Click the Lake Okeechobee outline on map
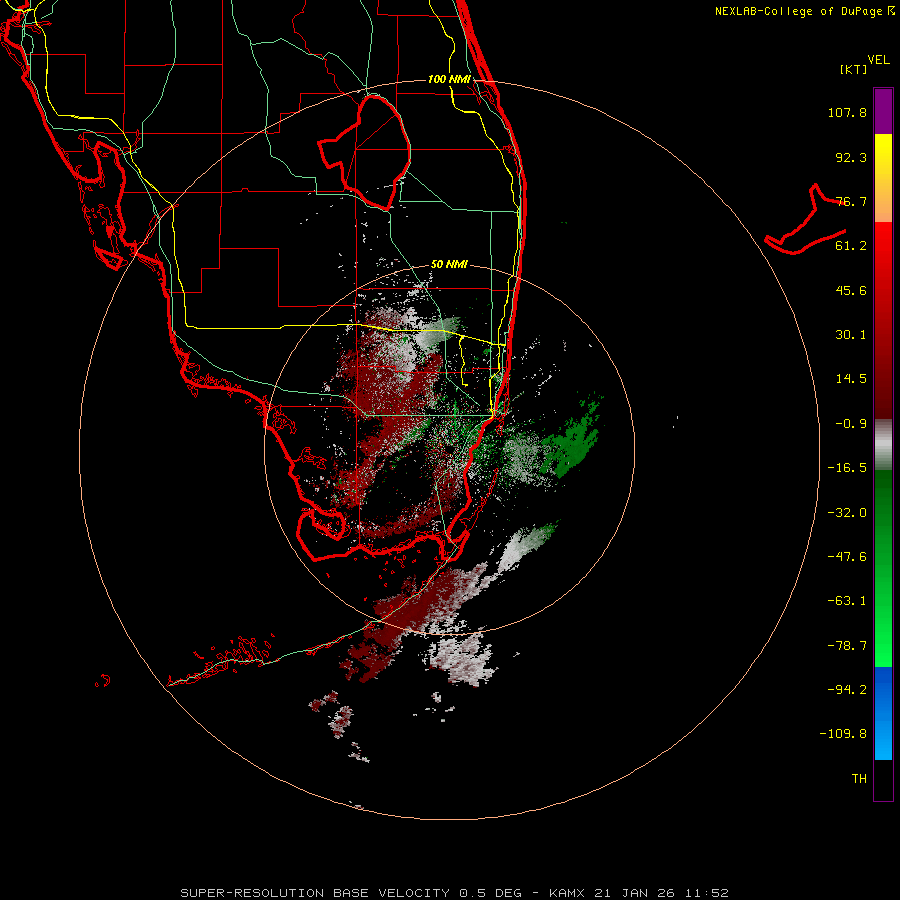900x900 pixels. pyautogui.click(x=365, y=152)
